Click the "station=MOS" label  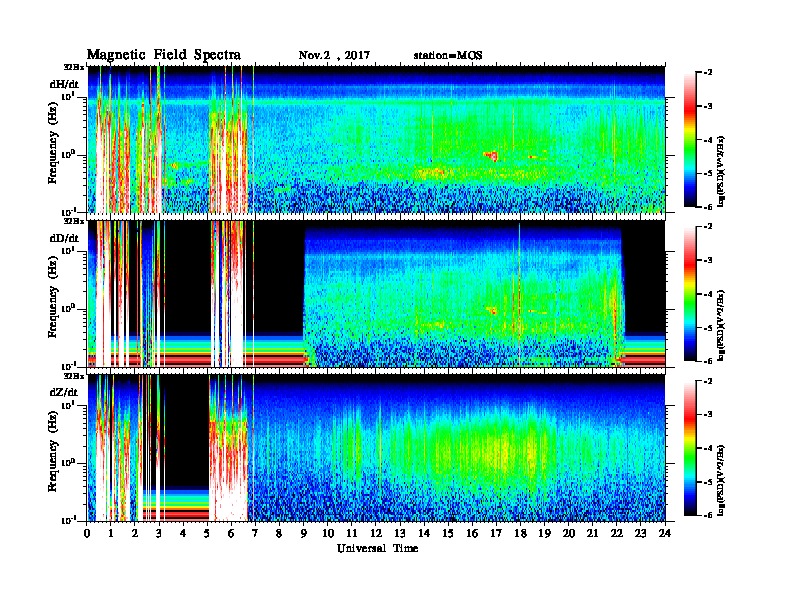[448, 55]
